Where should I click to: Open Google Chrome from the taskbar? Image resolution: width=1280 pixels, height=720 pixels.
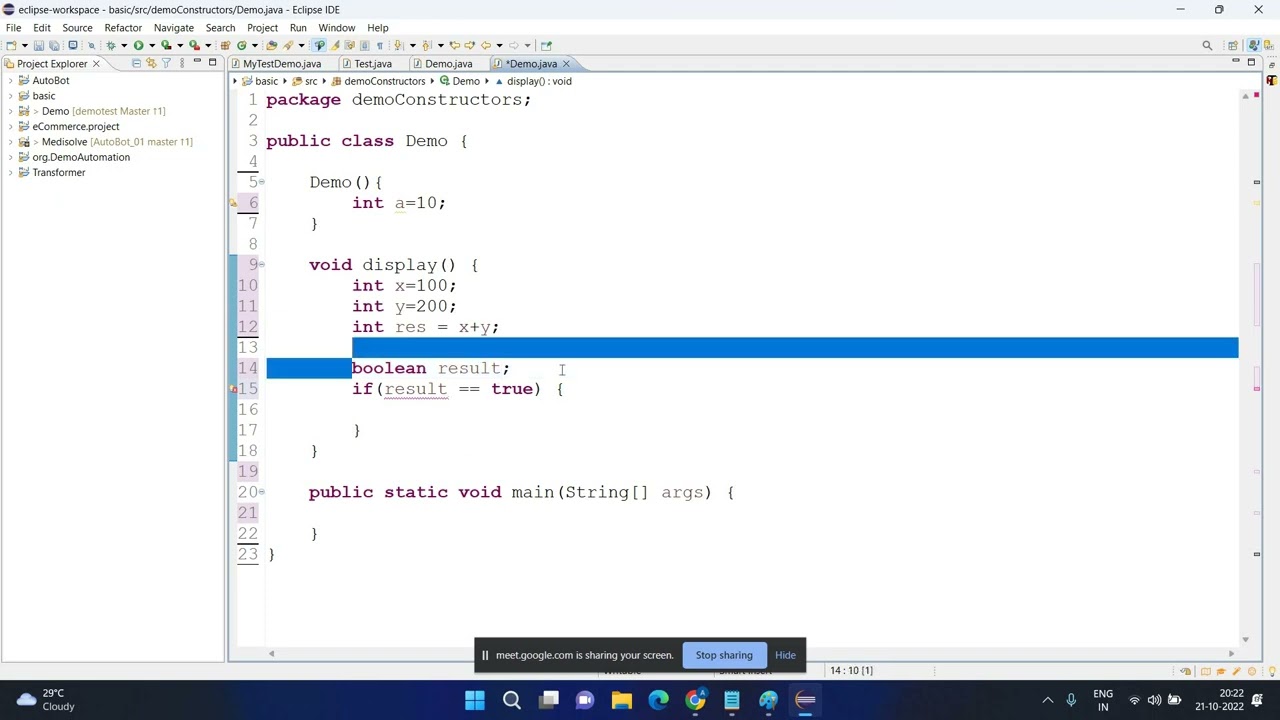tap(695, 700)
